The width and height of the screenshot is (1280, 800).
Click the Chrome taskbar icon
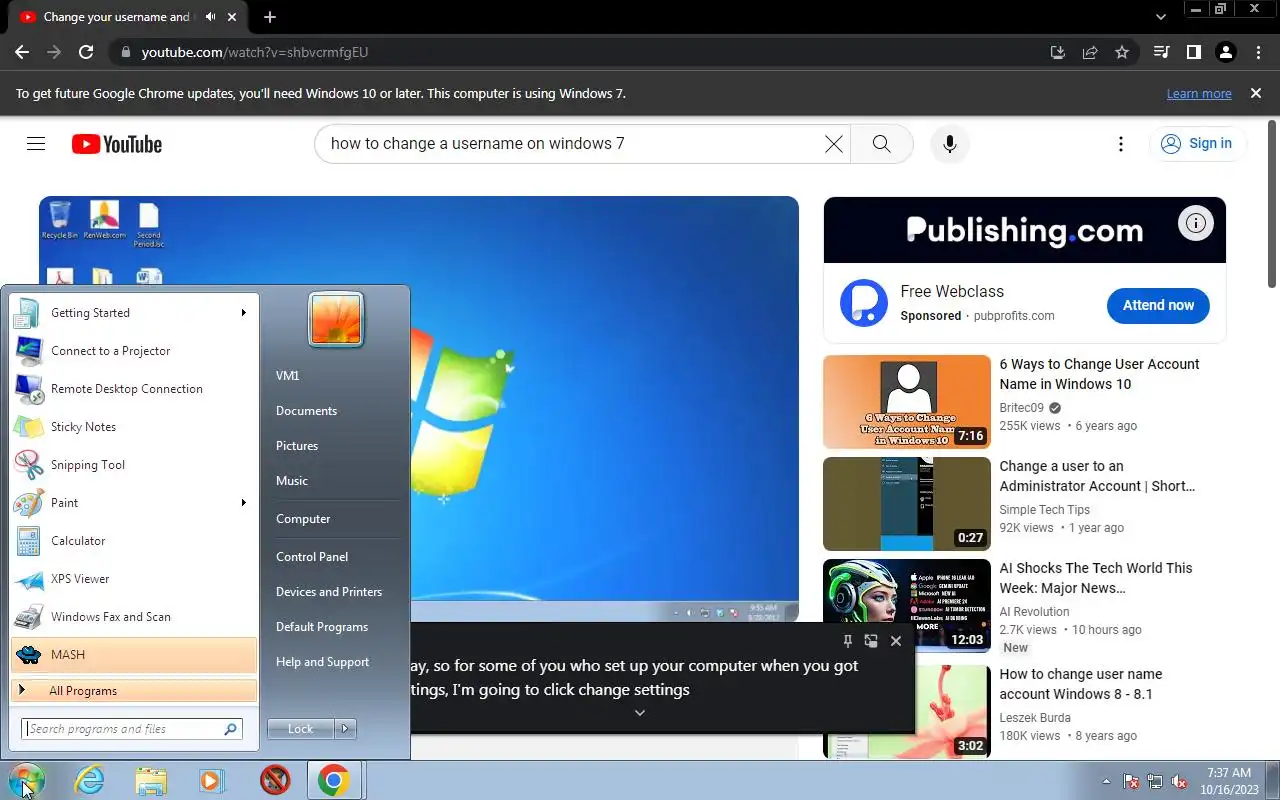334,780
